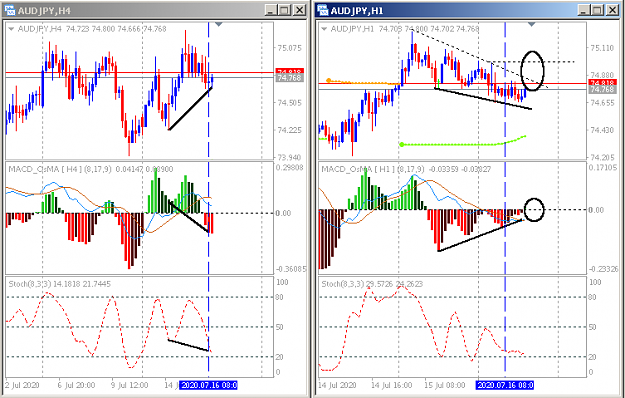
Task: Click the red price level label in H1 window
Action: pyautogui.click(x=602, y=82)
